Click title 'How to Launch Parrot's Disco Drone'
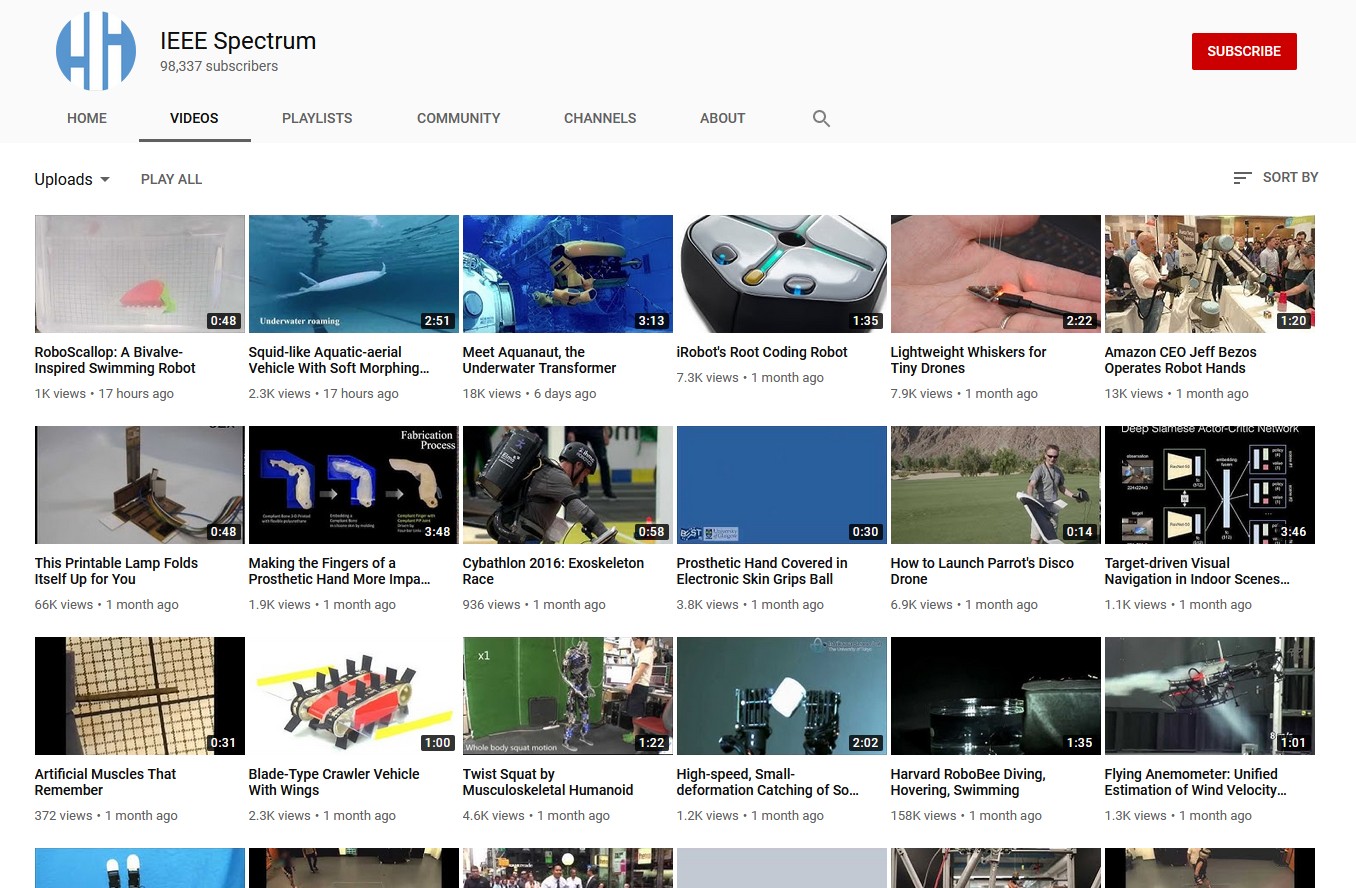Image resolution: width=1356 pixels, height=888 pixels. point(983,571)
